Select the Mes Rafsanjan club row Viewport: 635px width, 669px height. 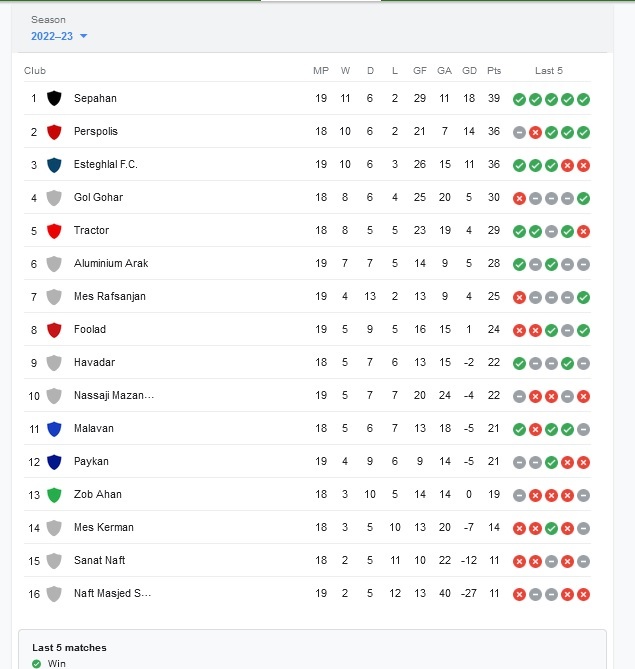[307, 297]
